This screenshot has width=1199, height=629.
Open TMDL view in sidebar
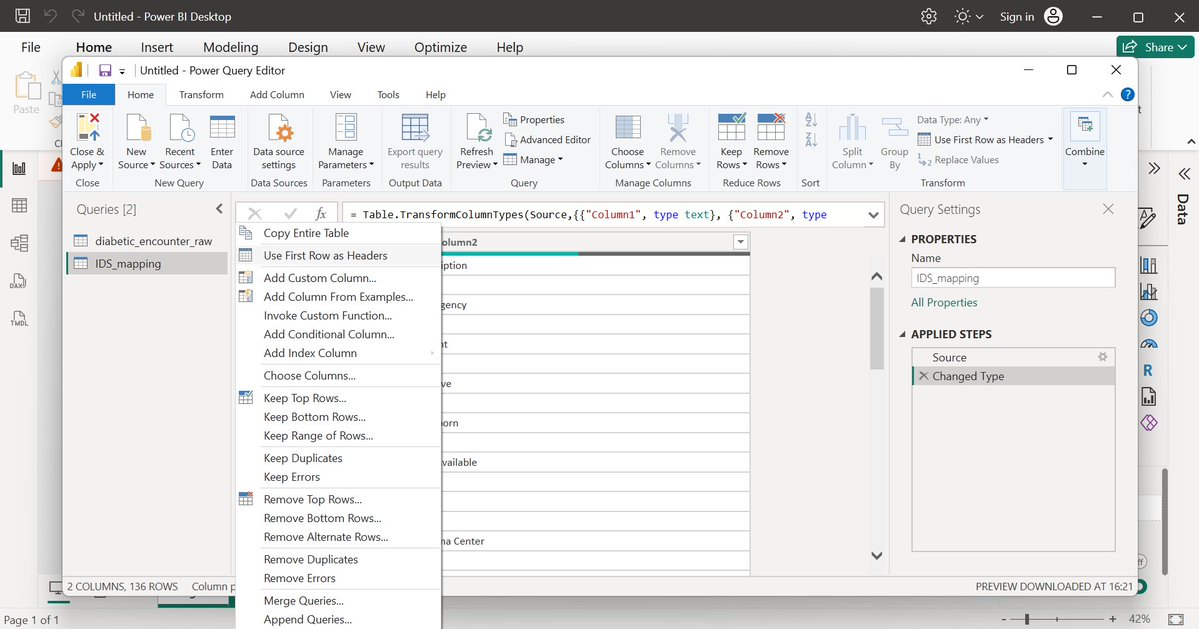pos(19,318)
